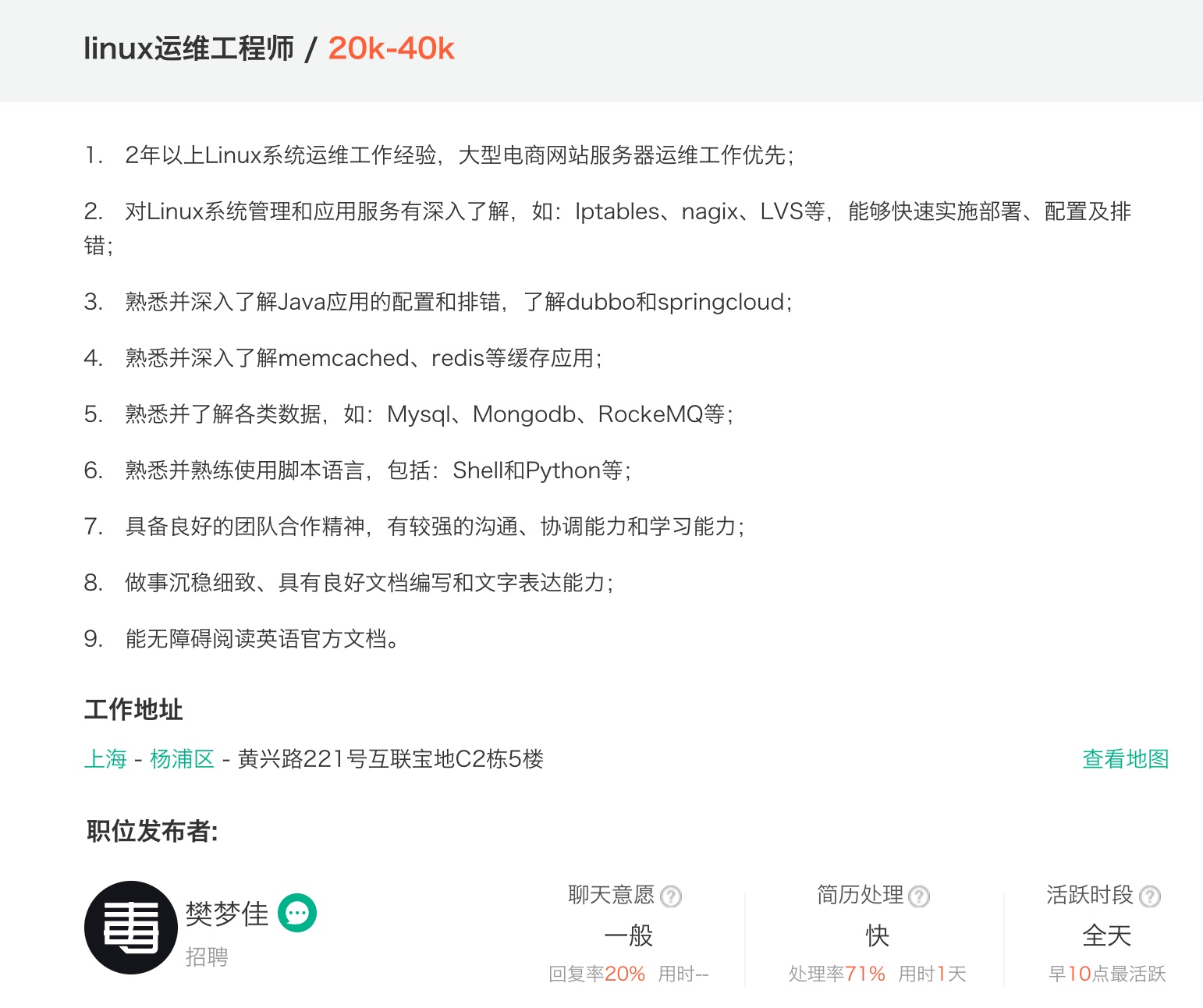The height and width of the screenshot is (1008, 1203).
Task: Click the help icon next to 聊天意愿
Action: [671, 896]
